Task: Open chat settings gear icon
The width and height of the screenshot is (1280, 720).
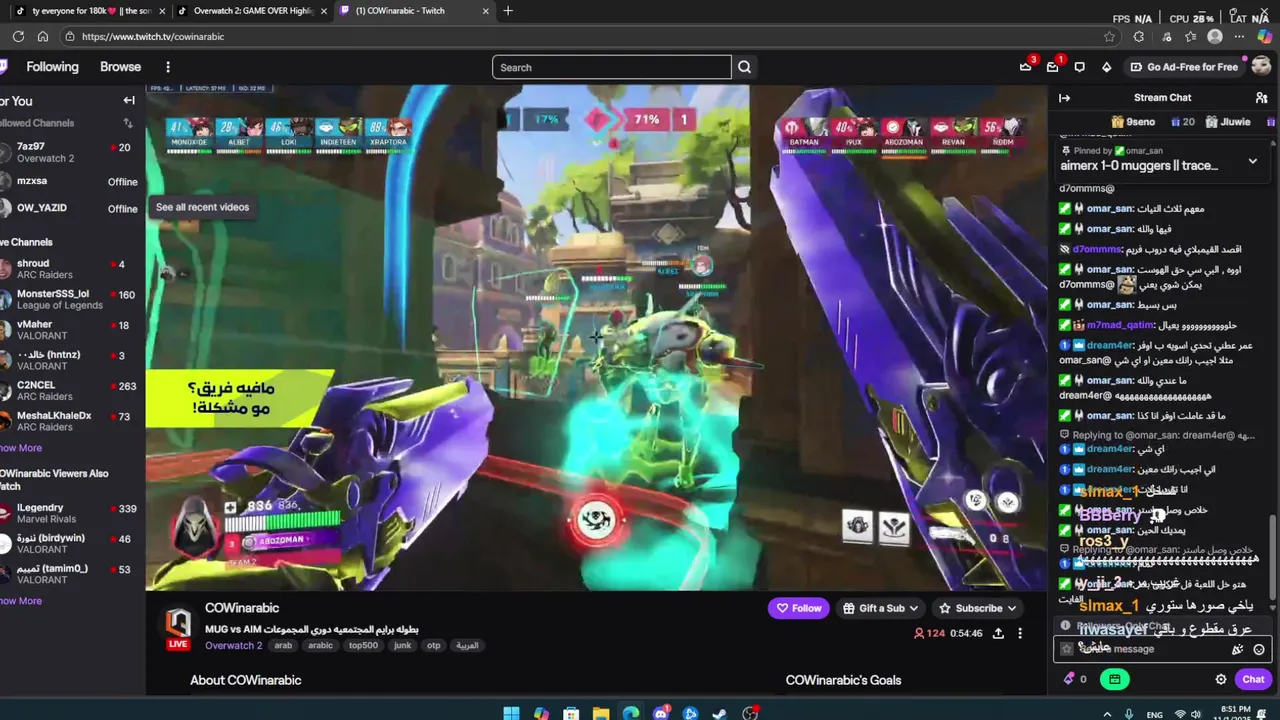Action: coord(1221,679)
